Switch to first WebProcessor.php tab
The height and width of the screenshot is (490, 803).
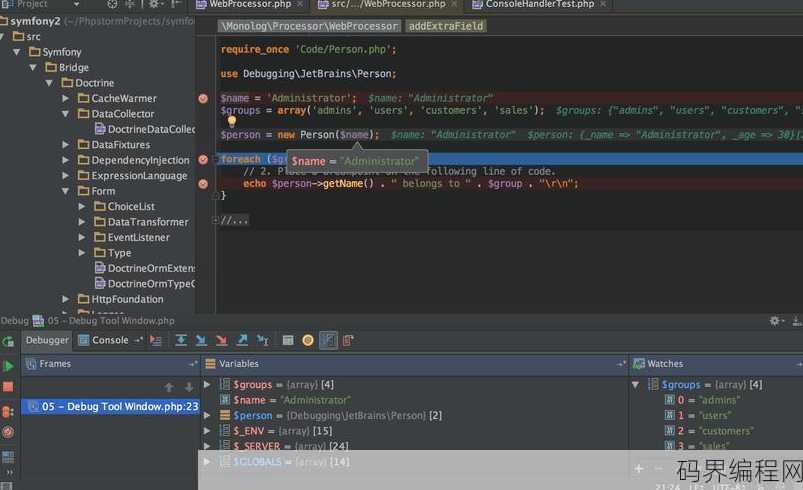(x=249, y=4)
